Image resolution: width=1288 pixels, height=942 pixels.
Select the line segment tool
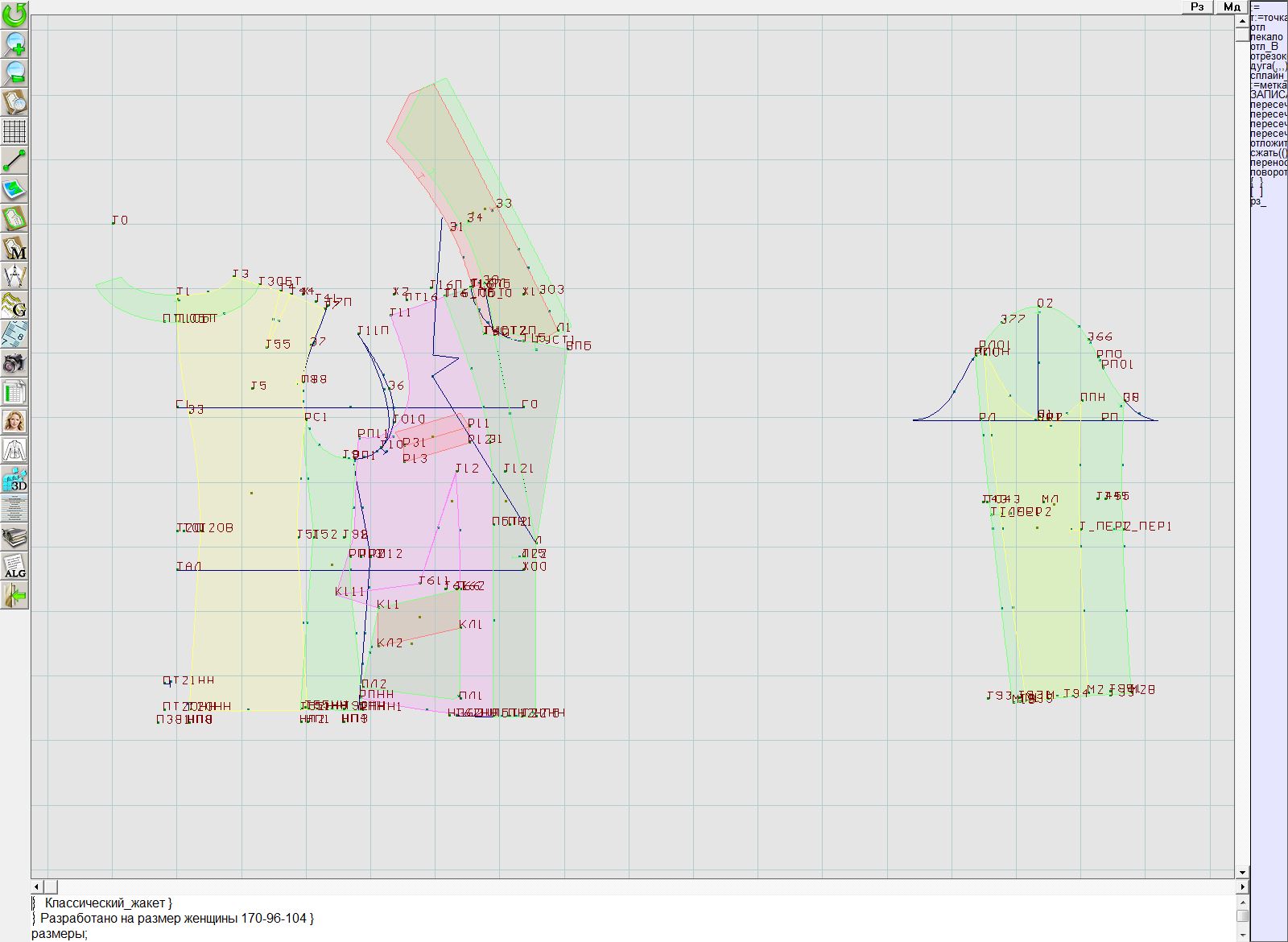[14, 160]
